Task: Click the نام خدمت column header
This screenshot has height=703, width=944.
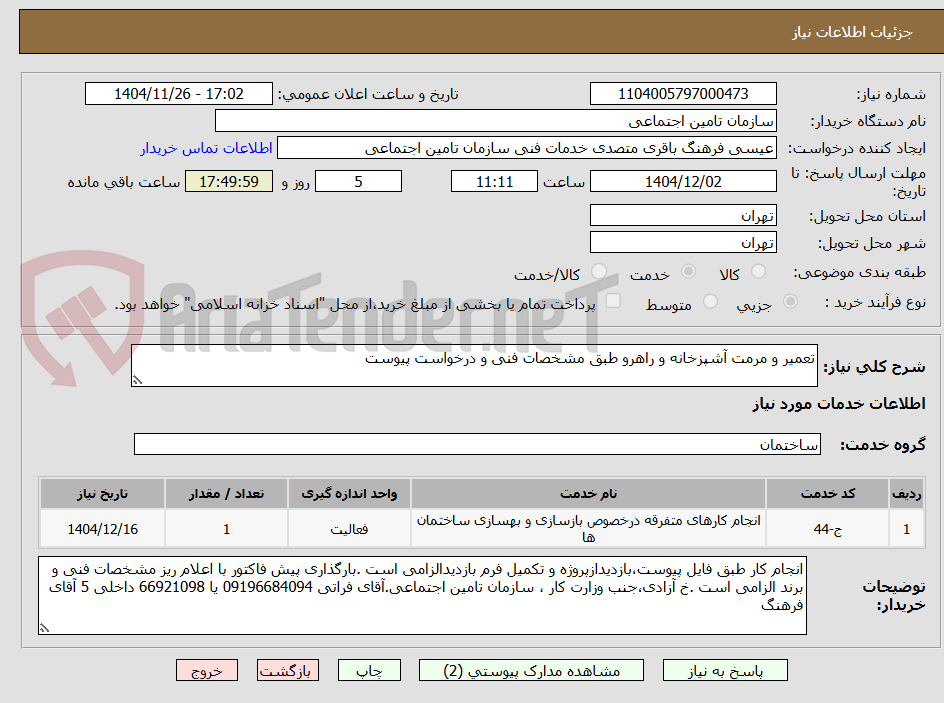Action: tap(588, 494)
